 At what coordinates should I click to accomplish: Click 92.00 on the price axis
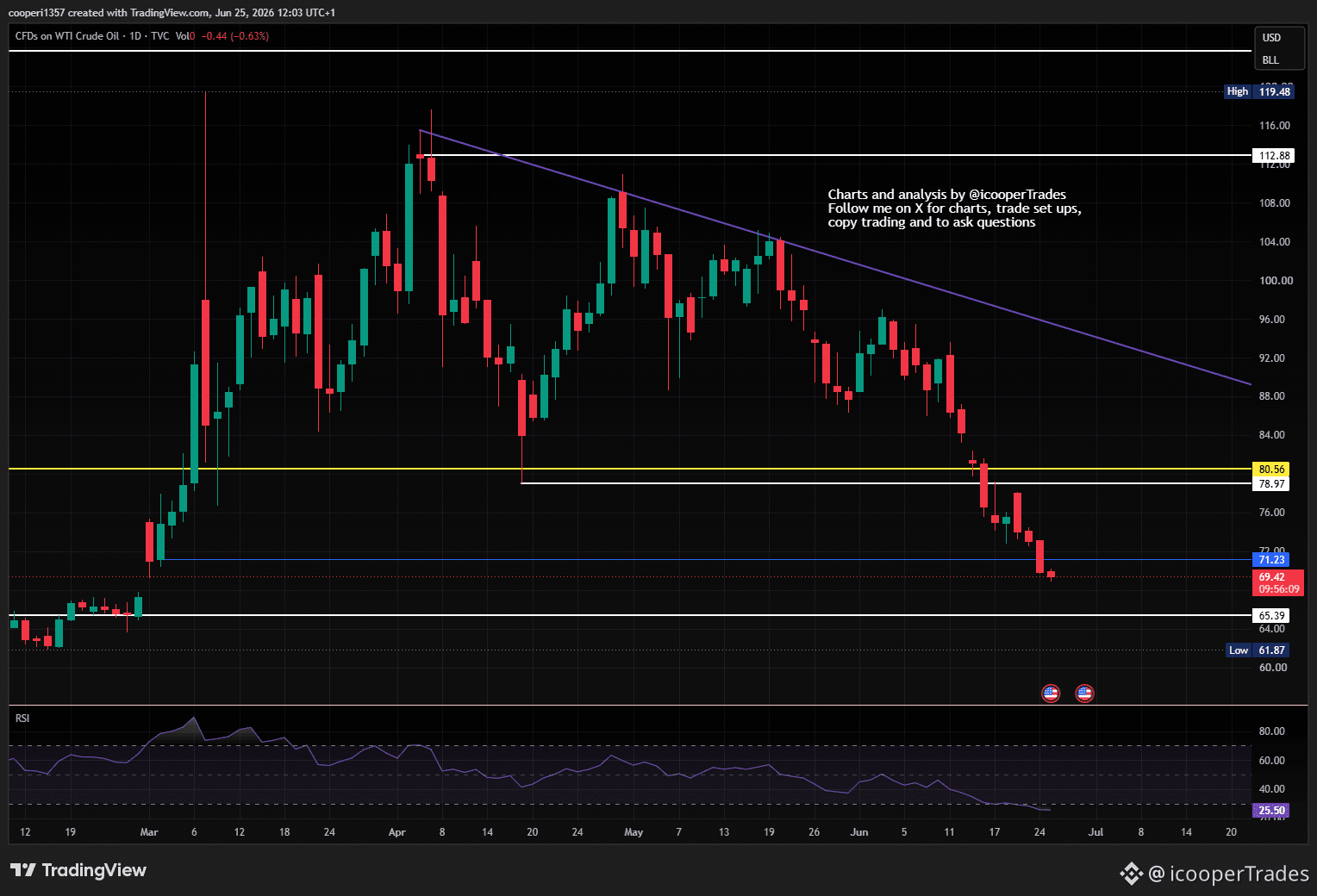pyautogui.click(x=1272, y=358)
